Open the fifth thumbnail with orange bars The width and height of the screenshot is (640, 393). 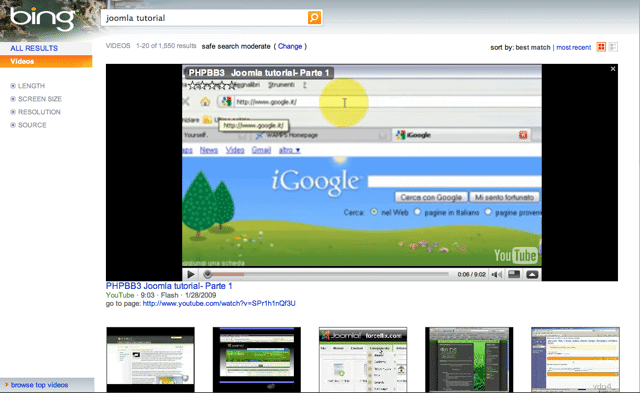point(575,359)
